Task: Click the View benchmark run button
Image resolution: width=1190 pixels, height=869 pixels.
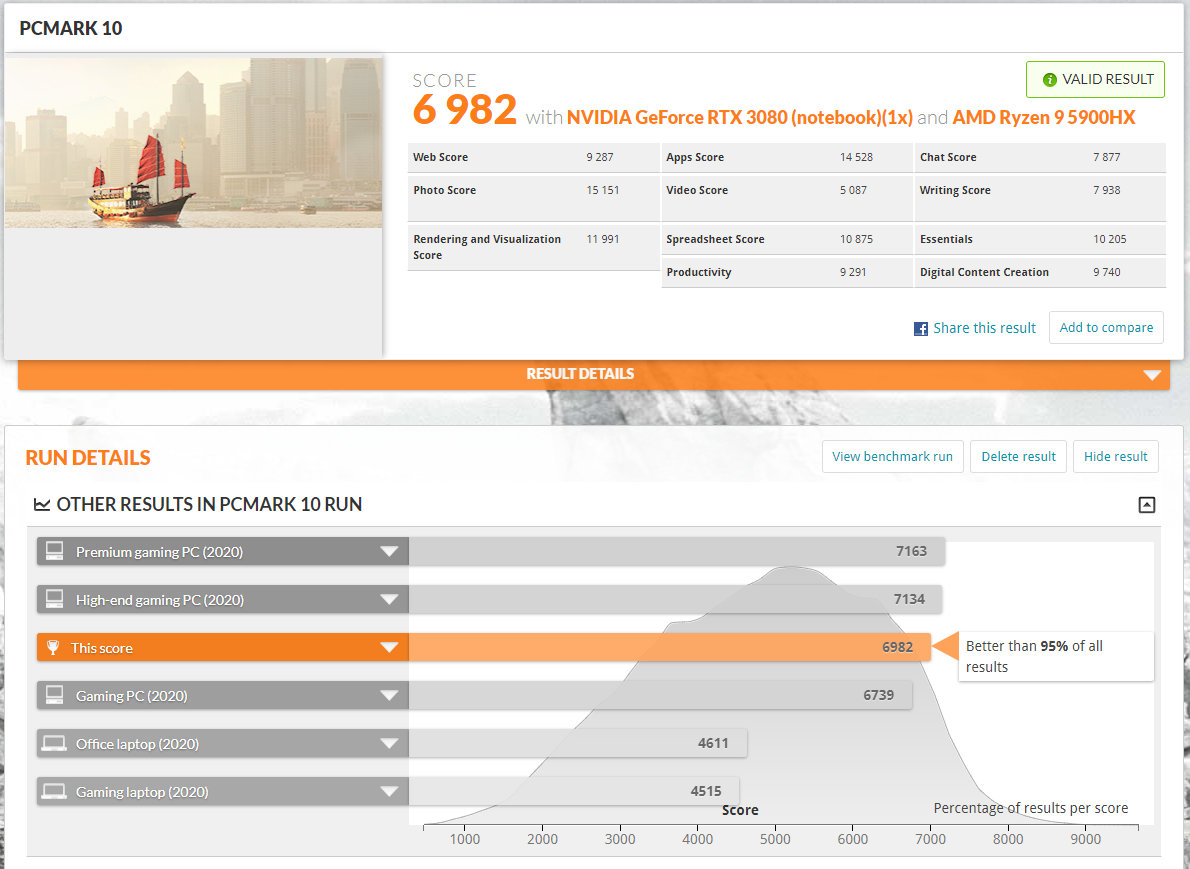Action: [x=892, y=457]
